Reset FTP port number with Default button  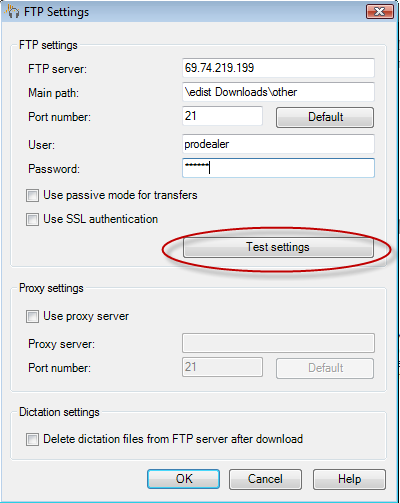(325, 117)
